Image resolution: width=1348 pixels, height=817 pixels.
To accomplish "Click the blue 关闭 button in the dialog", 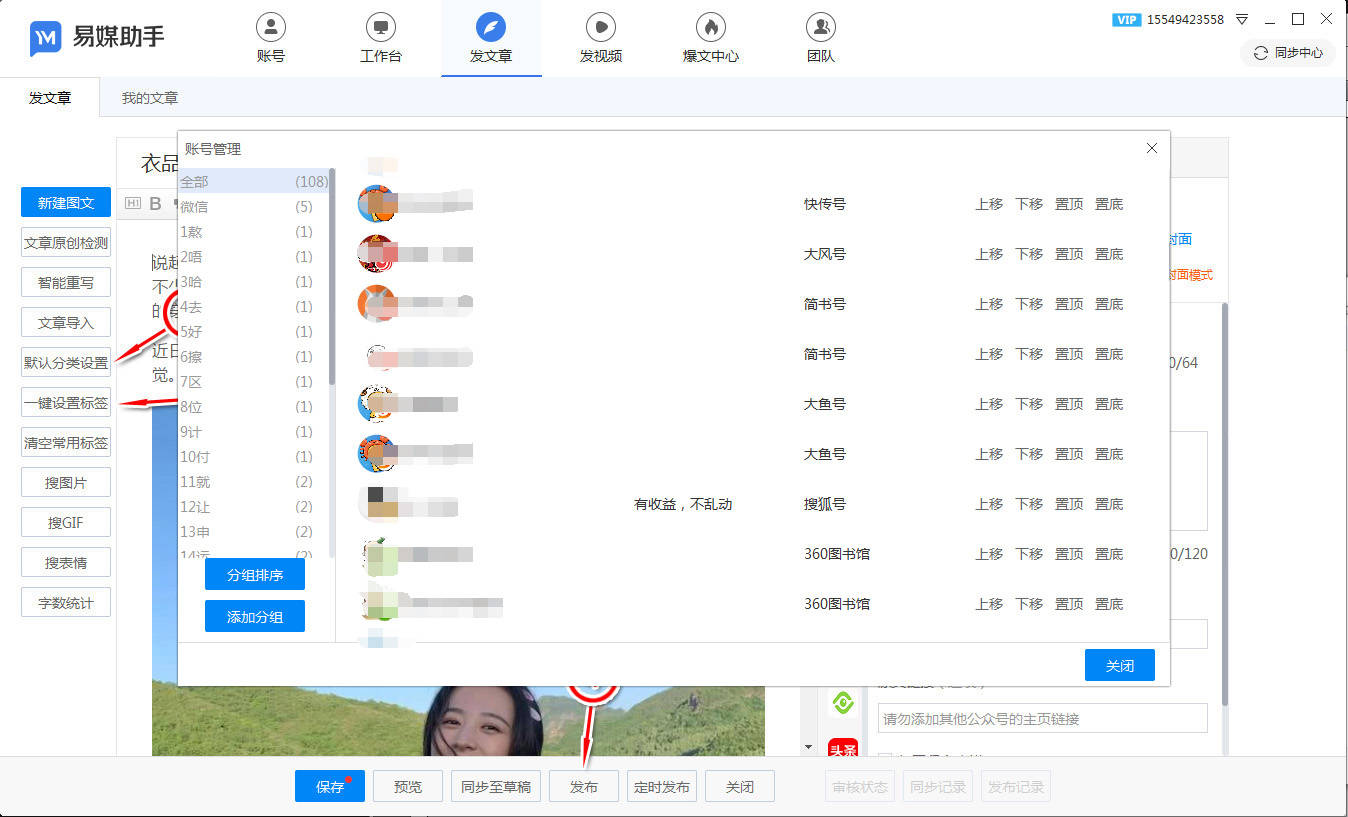I will pos(1119,666).
